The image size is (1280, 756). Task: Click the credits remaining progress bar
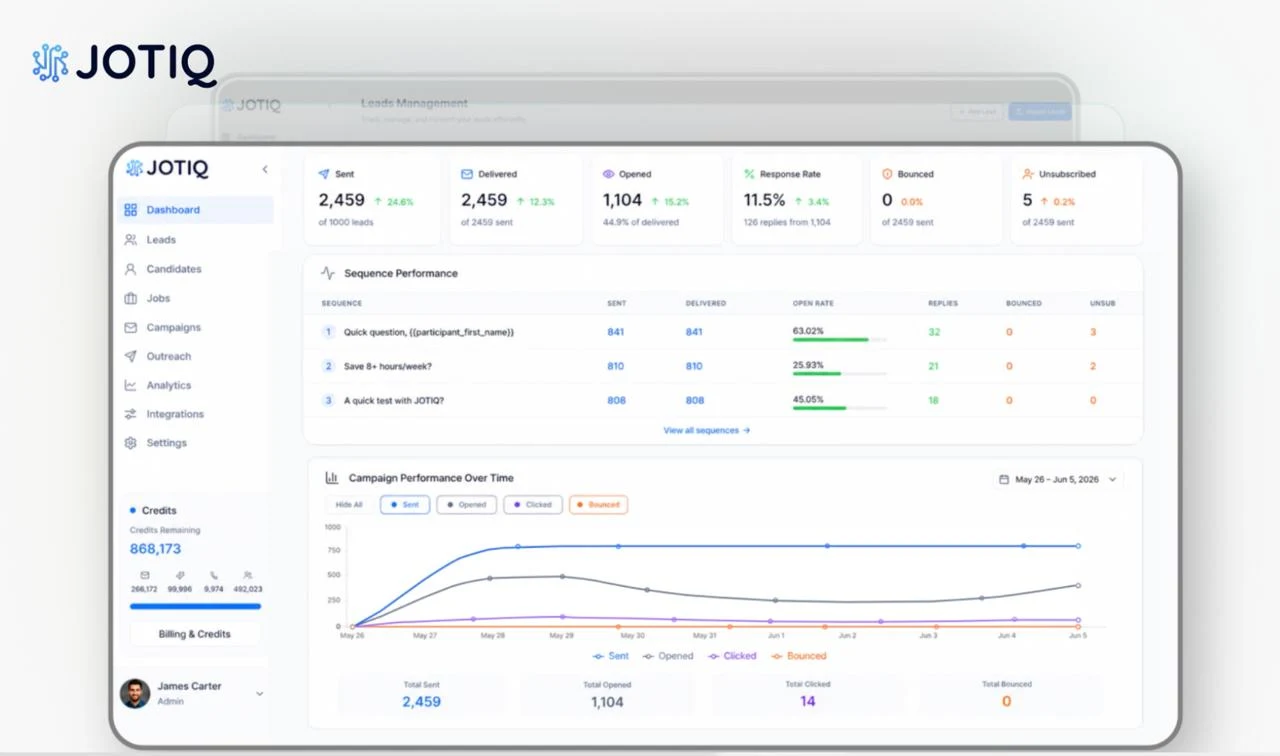(x=195, y=606)
